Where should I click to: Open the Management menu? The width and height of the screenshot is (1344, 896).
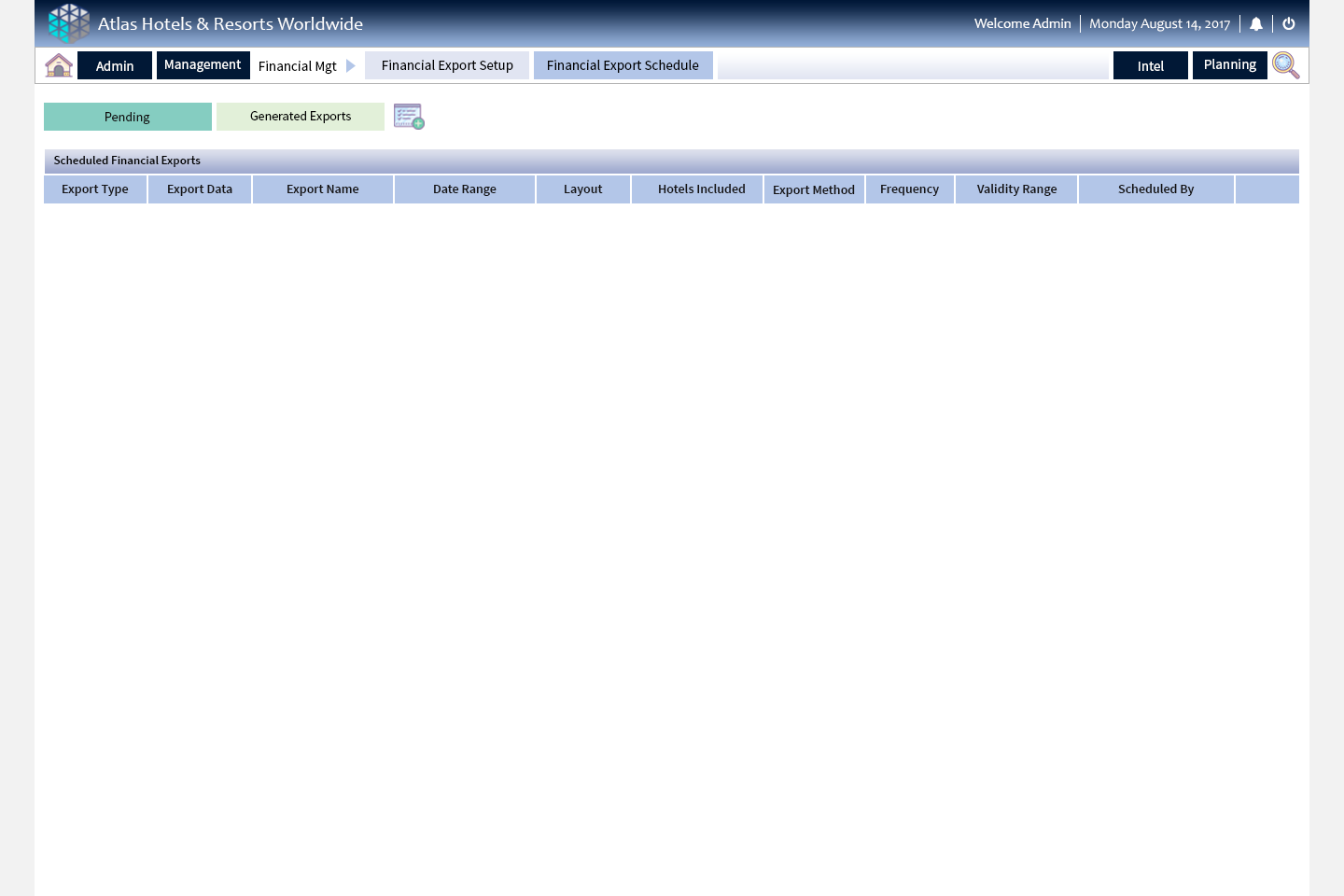click(203, 64)
